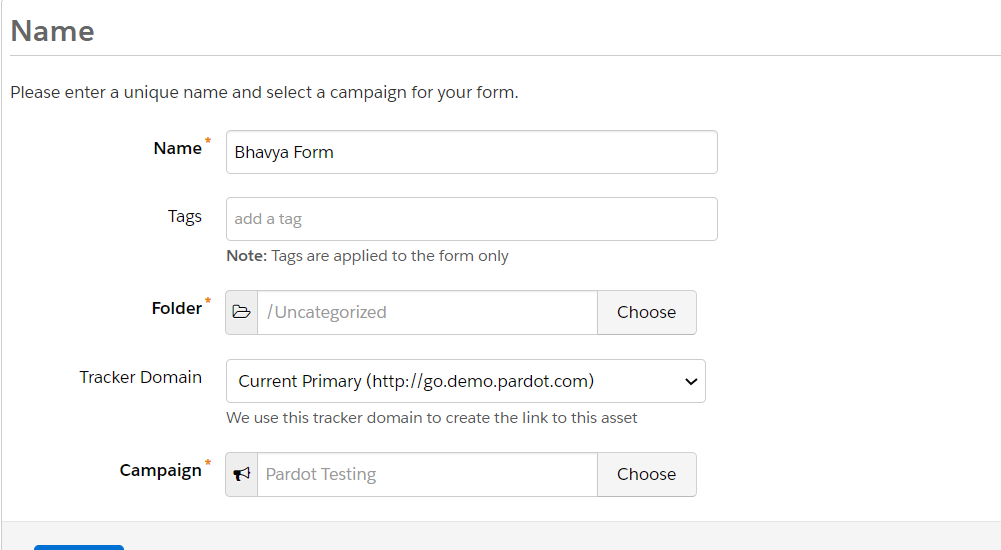
Task: Click the tracker domain help text
Action: (x=432, y=418)
